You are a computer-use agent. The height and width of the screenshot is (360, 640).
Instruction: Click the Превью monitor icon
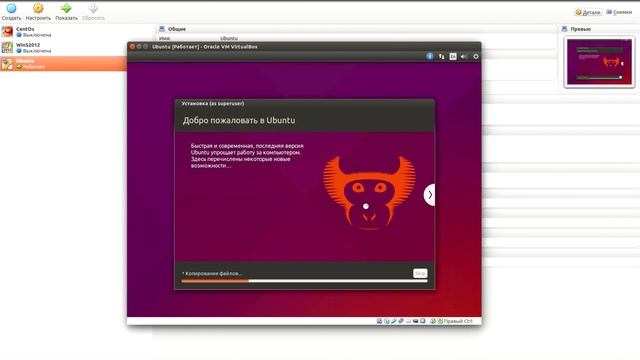coord(564,29)
